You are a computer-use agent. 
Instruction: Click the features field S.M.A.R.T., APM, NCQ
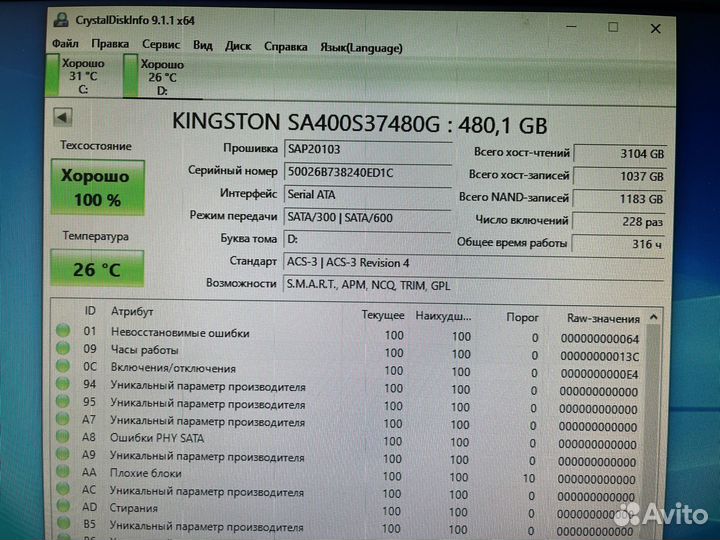474,285
